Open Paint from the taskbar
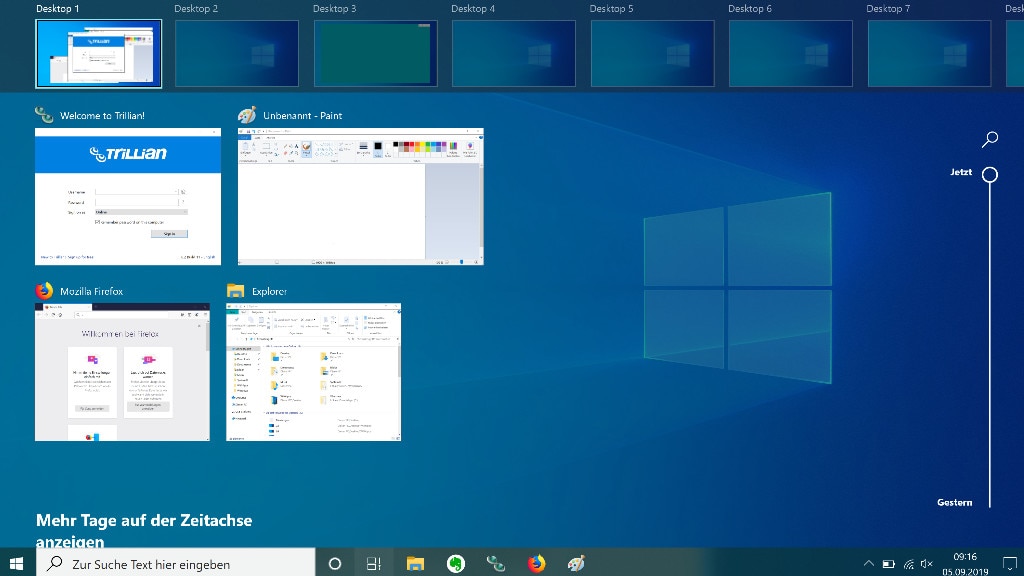This screenshot has height=576, width=1024. (x=577, y=563)
